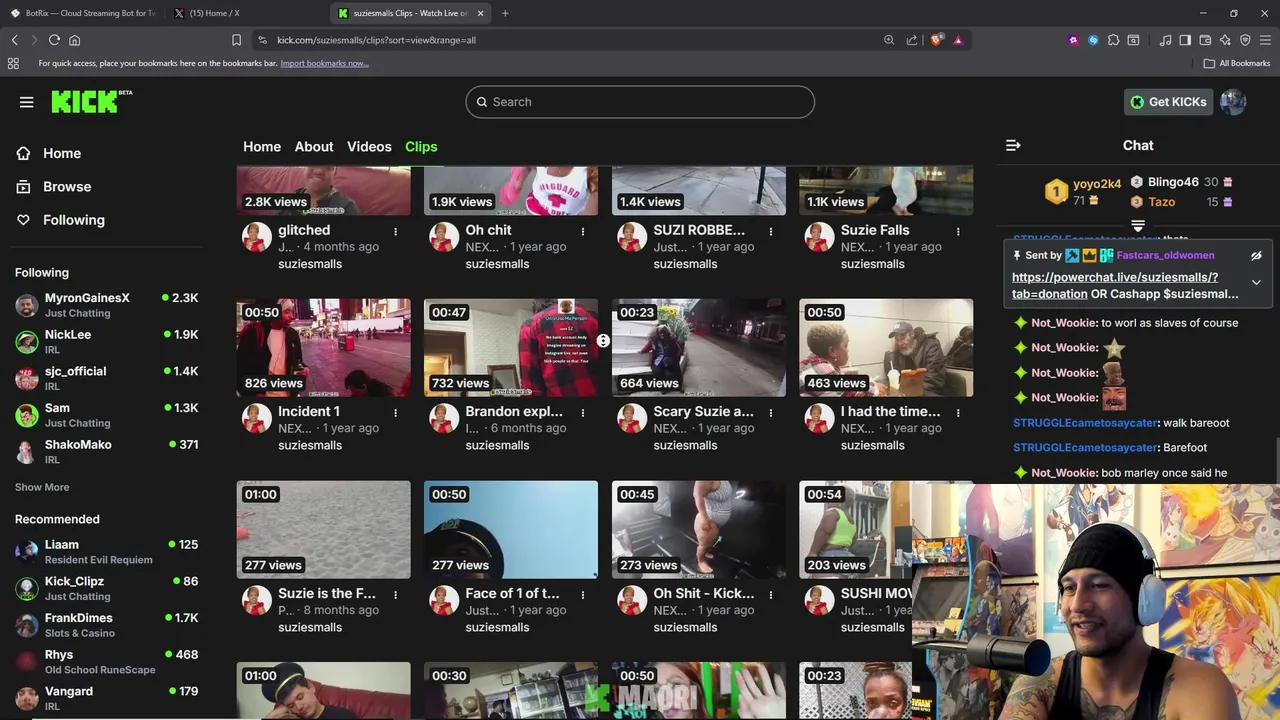Open recommended channel FrankDimes
This screenshot has width=1280, height=720.
[107, 625]
